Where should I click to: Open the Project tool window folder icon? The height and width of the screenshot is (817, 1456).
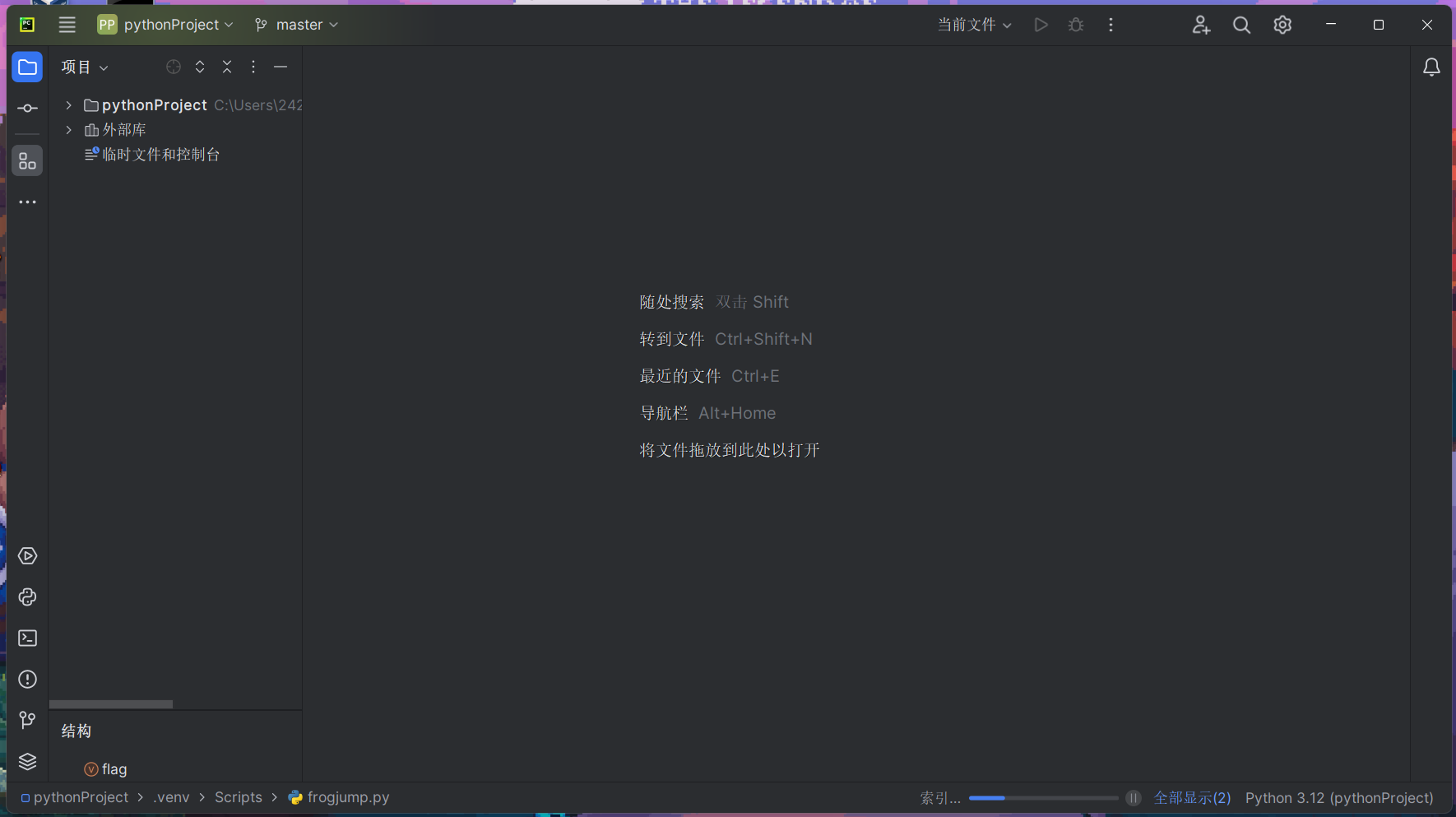coord(27,67)
